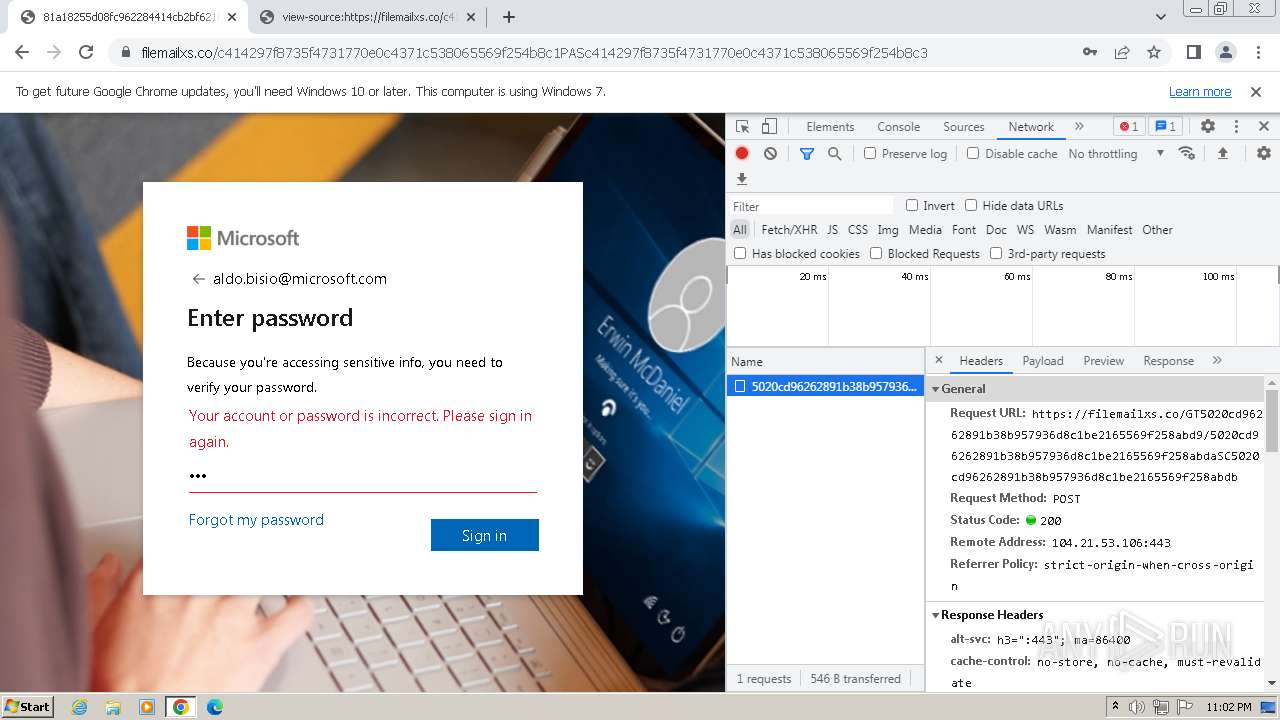Screen dimensions: 1280x720
Task: Toggle the device toolbar icon
Action: pyautogui.click(x=769, y=126)
